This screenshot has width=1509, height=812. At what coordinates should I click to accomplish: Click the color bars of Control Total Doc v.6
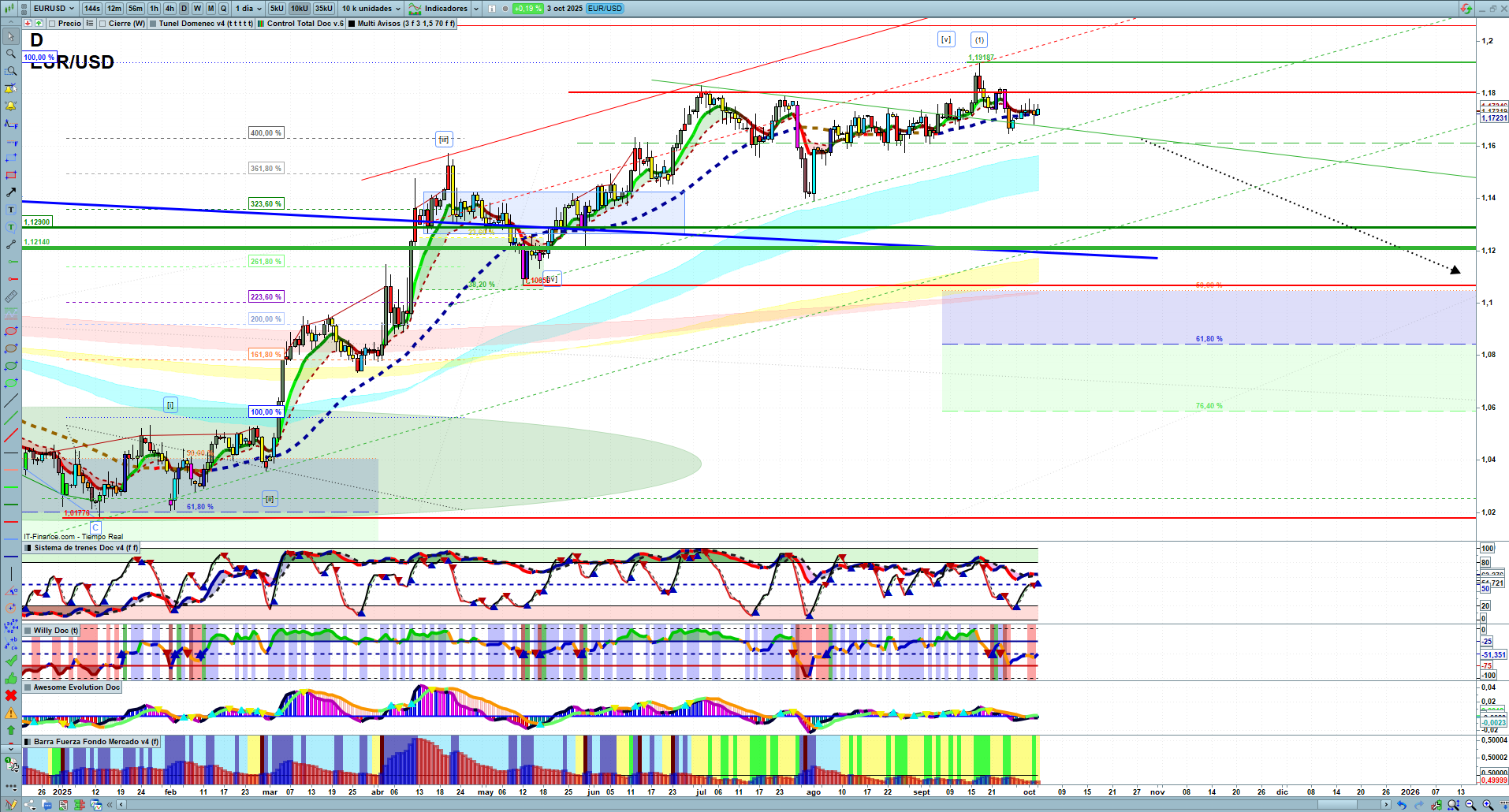(x=261, y=24)
